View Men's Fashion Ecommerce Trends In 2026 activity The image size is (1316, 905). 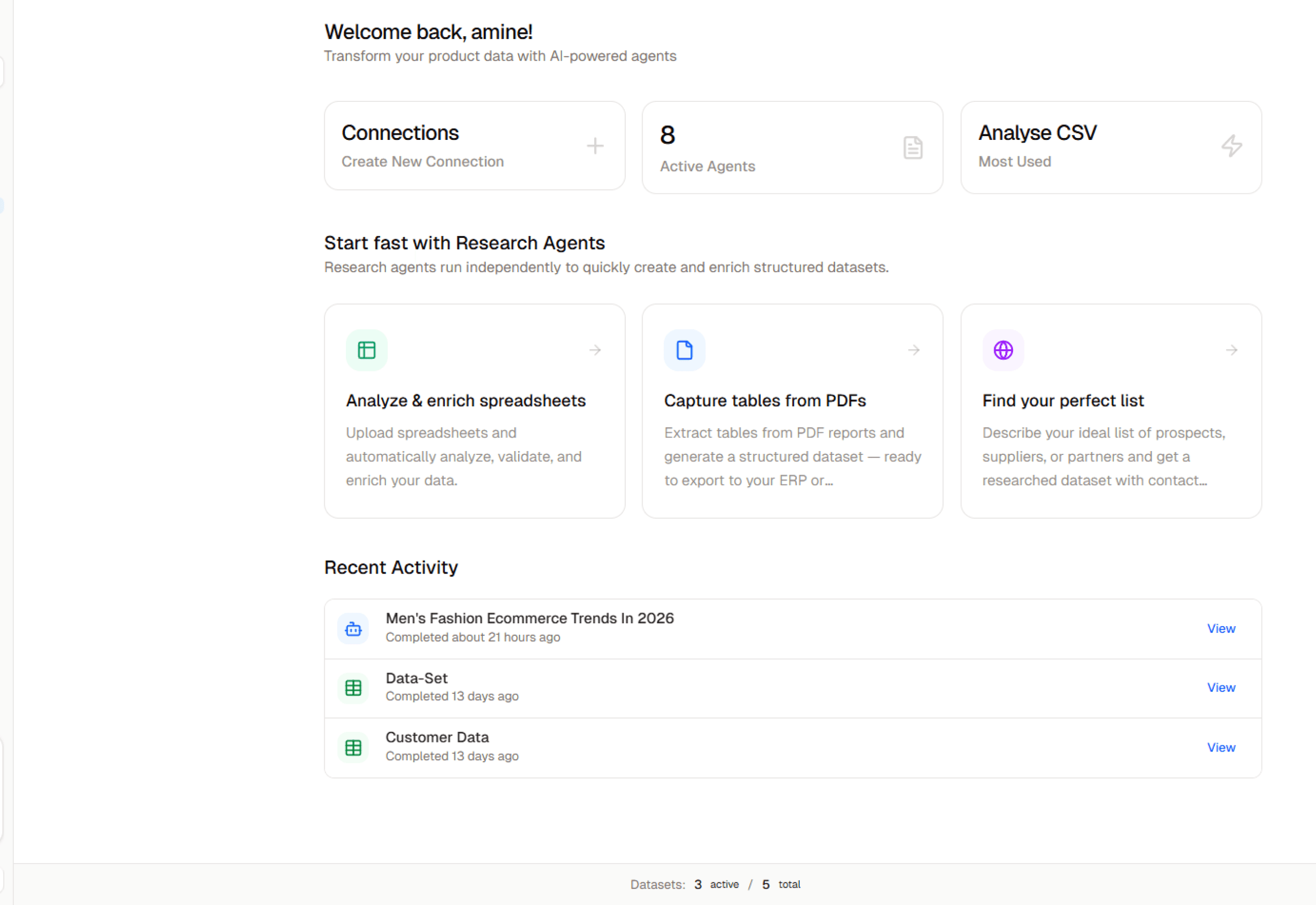coord(1220,628)
